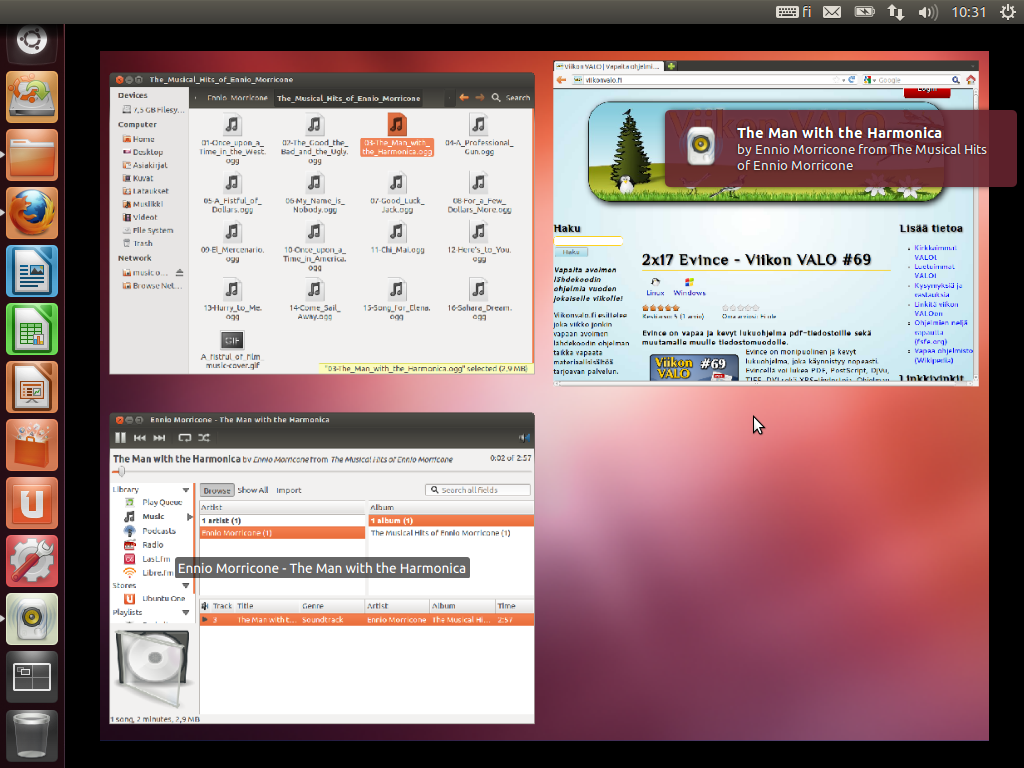
Task: Open the workspace switcher in launcher
Action: 31,677
